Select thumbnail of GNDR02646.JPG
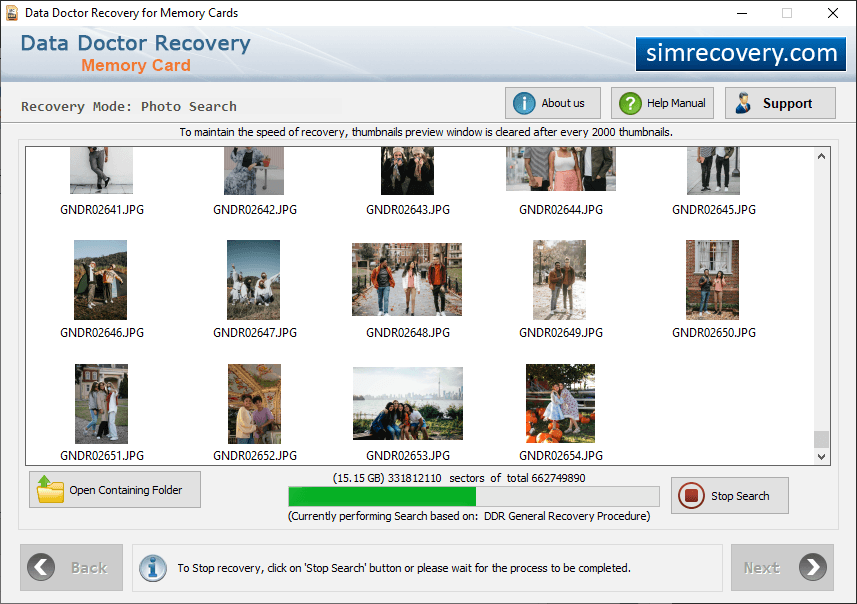 (101, 280)
